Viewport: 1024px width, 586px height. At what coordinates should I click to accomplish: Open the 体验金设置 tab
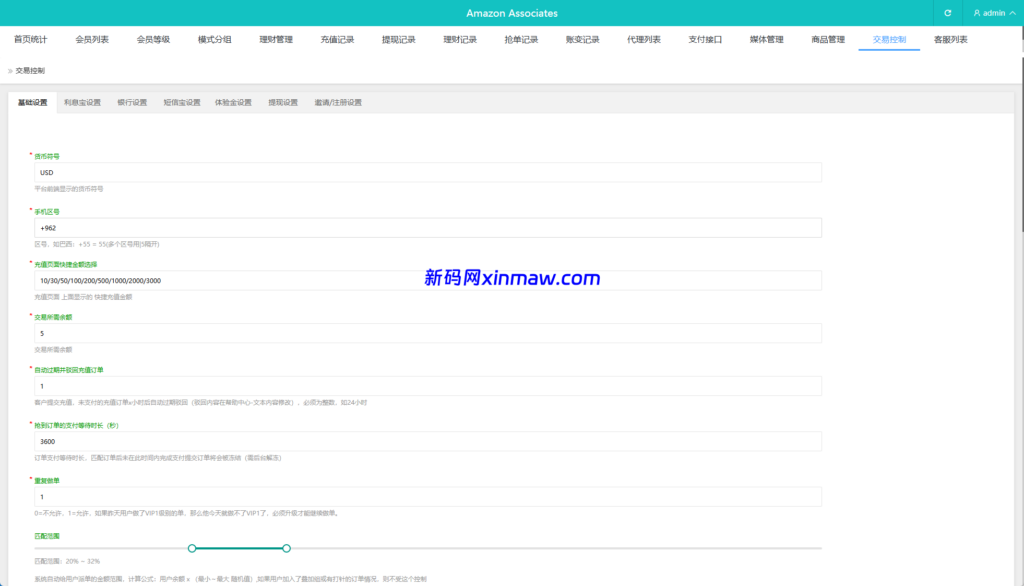tap(233, 102)
